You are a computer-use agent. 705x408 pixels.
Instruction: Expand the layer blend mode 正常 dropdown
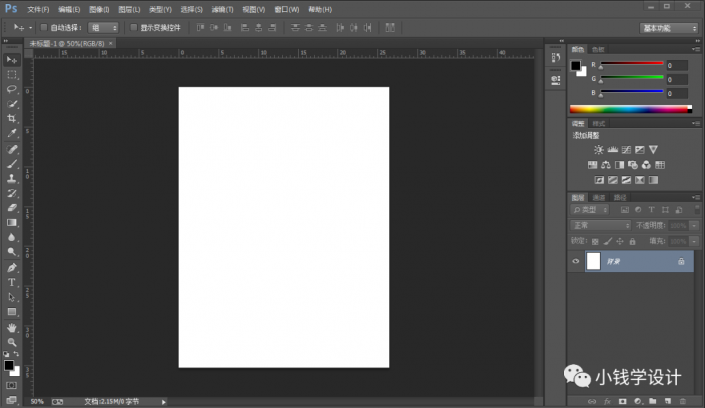point(600,226)
